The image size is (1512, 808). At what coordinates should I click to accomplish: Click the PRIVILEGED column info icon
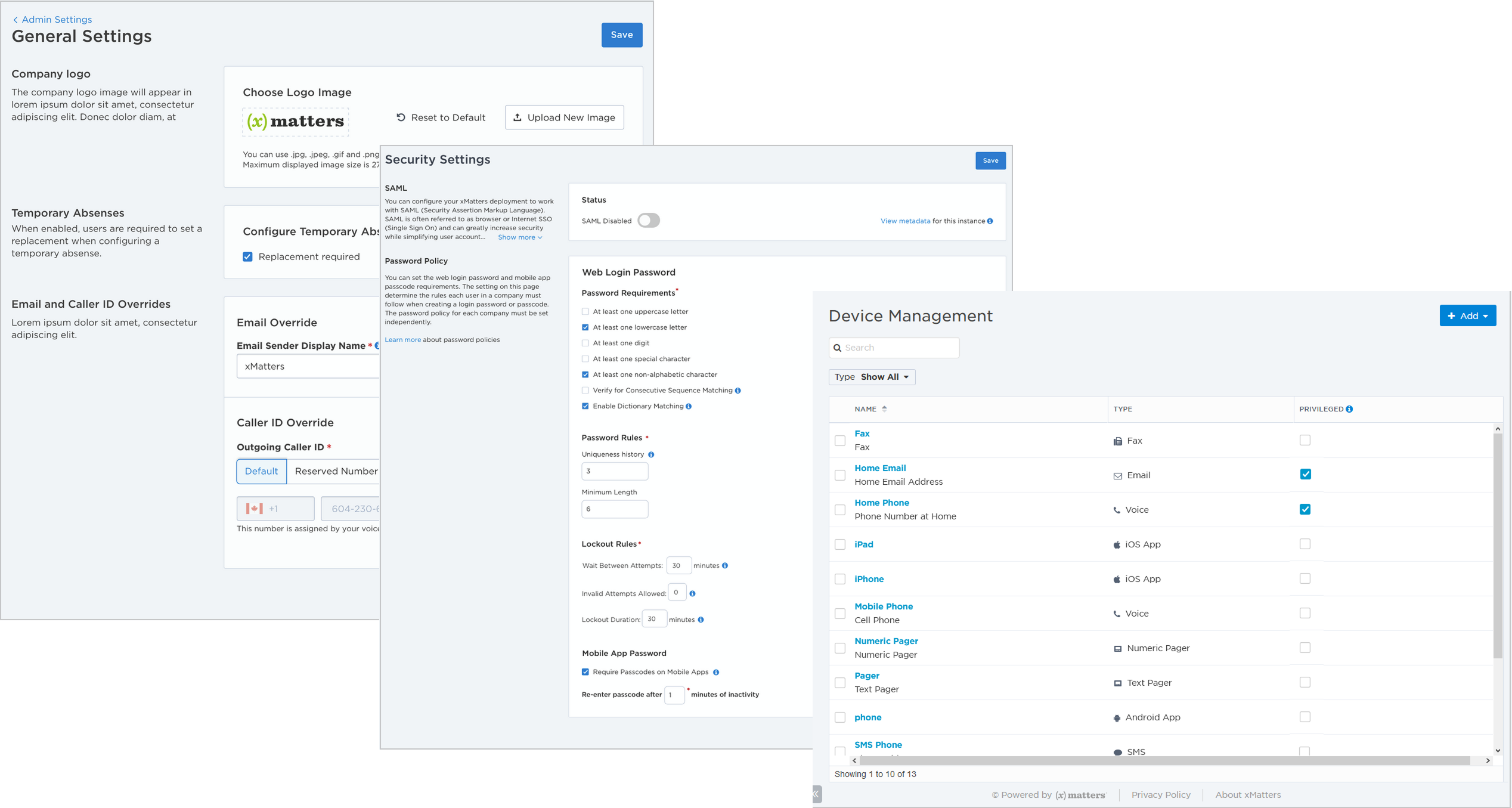(x=1349, y=409)
